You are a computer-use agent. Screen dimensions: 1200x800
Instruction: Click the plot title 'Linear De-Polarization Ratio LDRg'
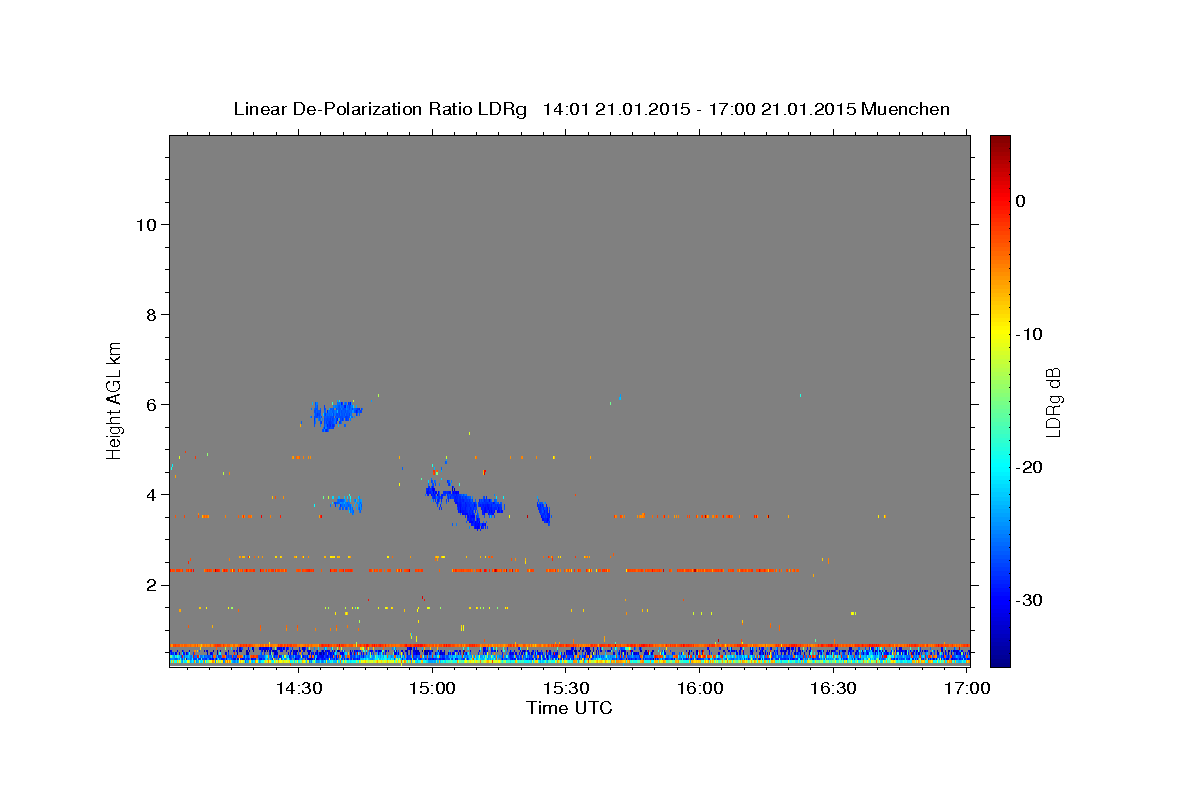(380, 109)
